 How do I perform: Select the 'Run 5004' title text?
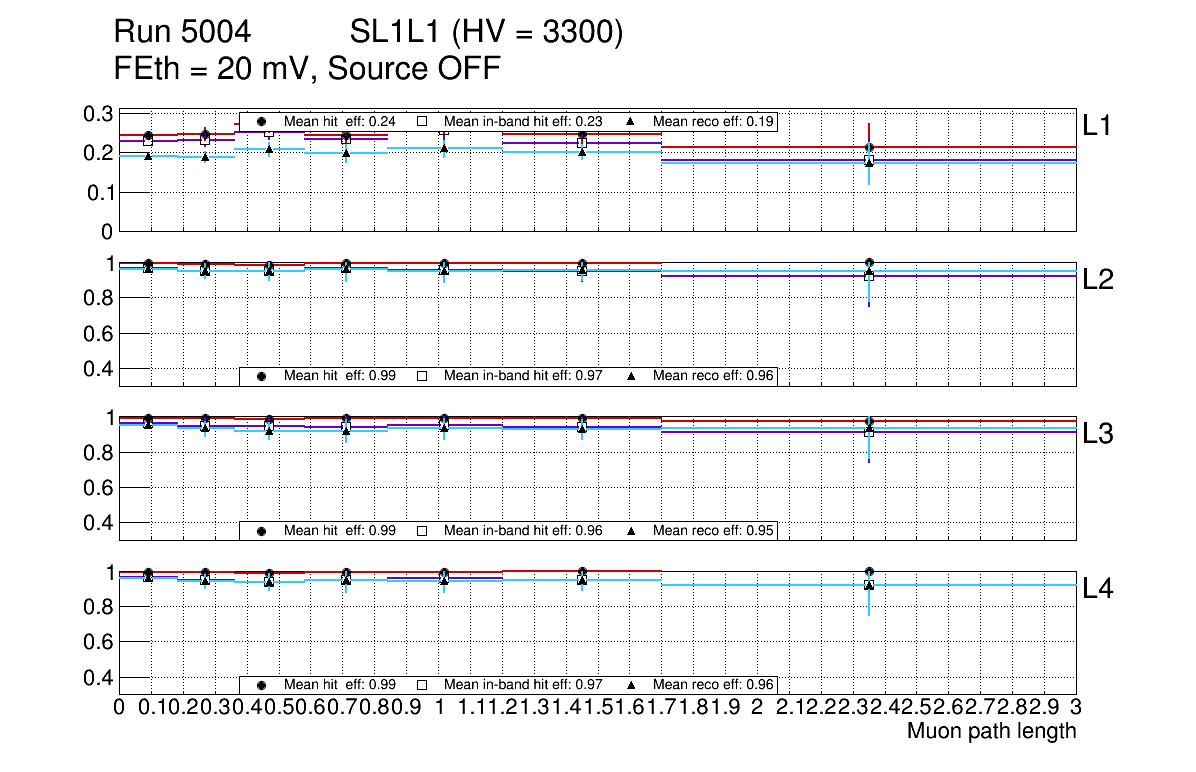point(181,33)
